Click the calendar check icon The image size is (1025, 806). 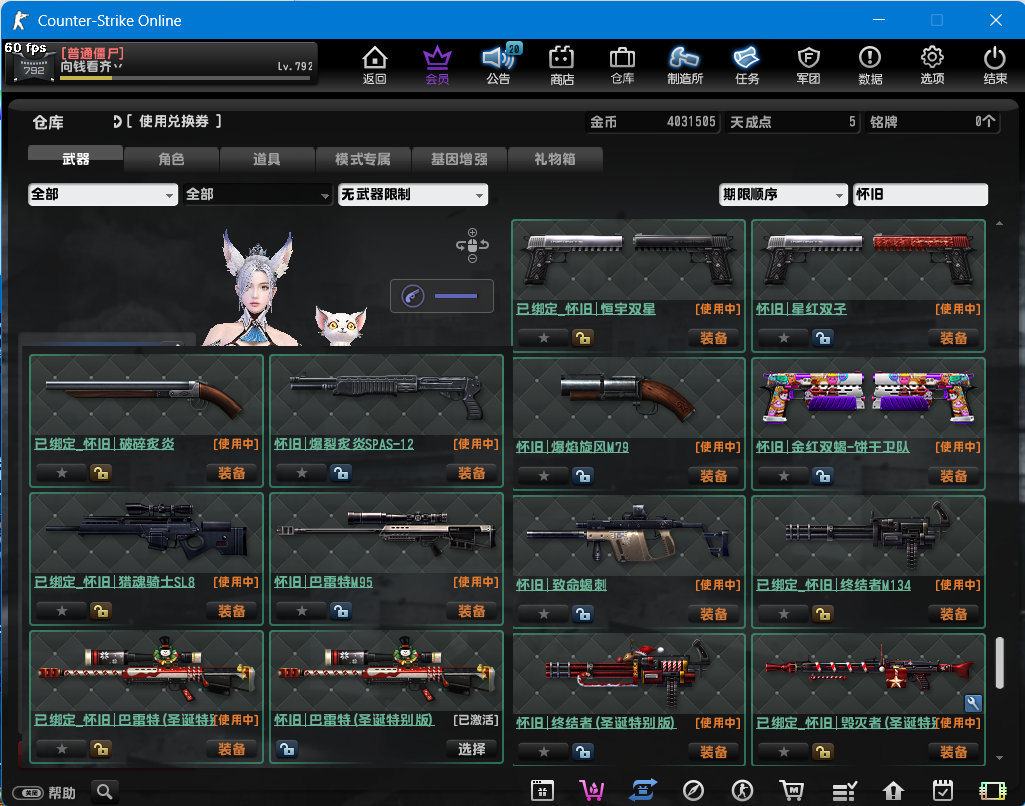(x=943, y=791)
